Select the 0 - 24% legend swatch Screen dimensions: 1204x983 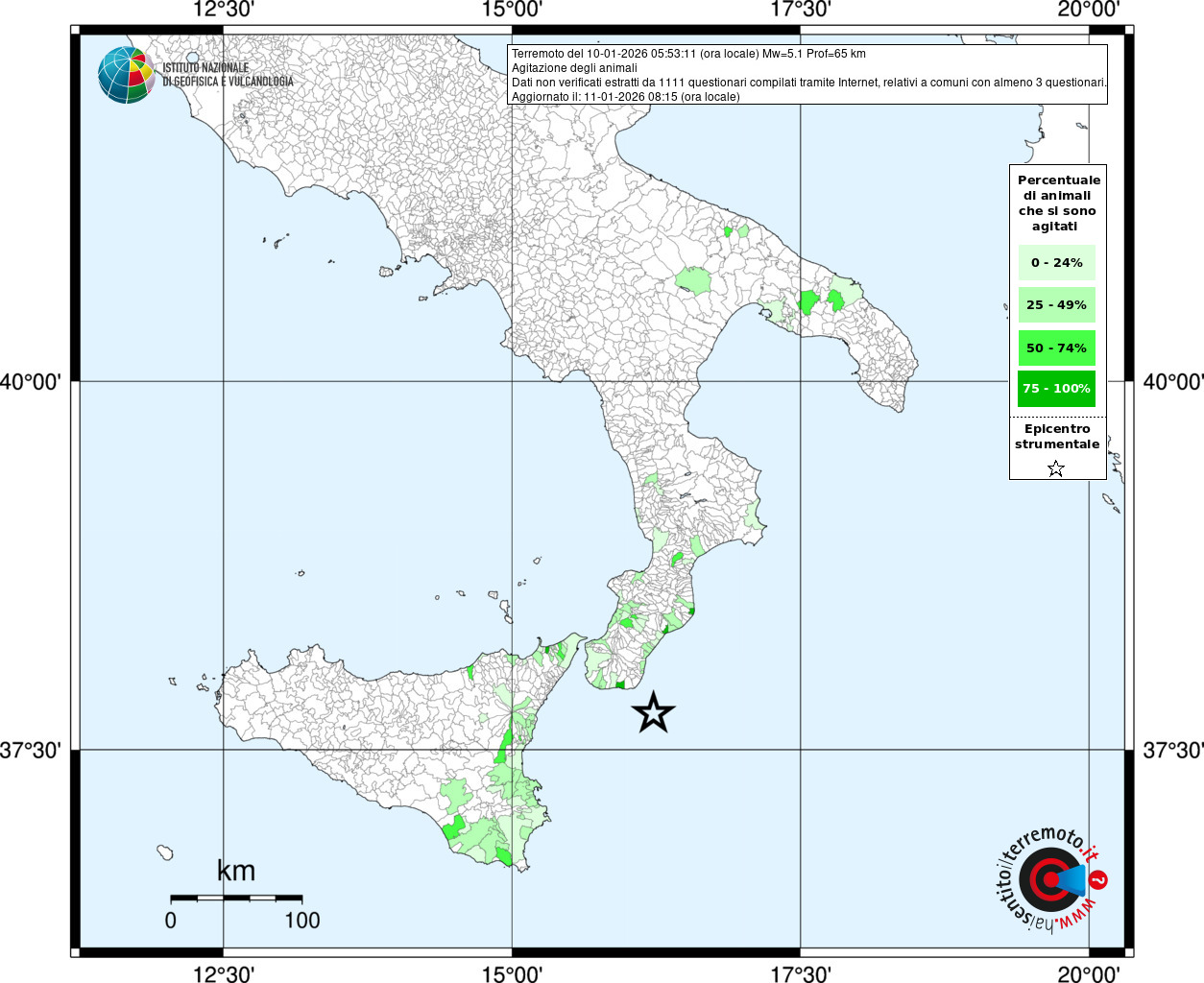pos(1056,262)
